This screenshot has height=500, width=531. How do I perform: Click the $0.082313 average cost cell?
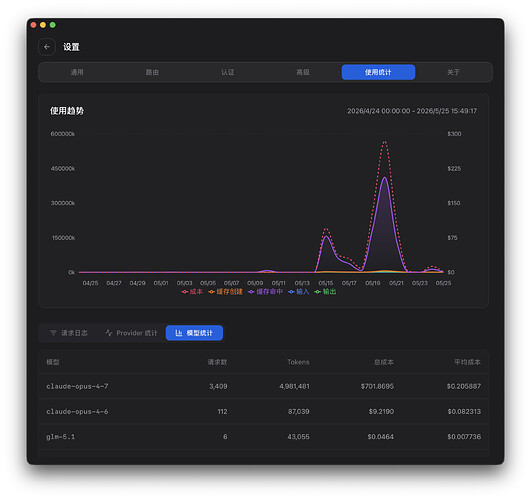(464, 412)
